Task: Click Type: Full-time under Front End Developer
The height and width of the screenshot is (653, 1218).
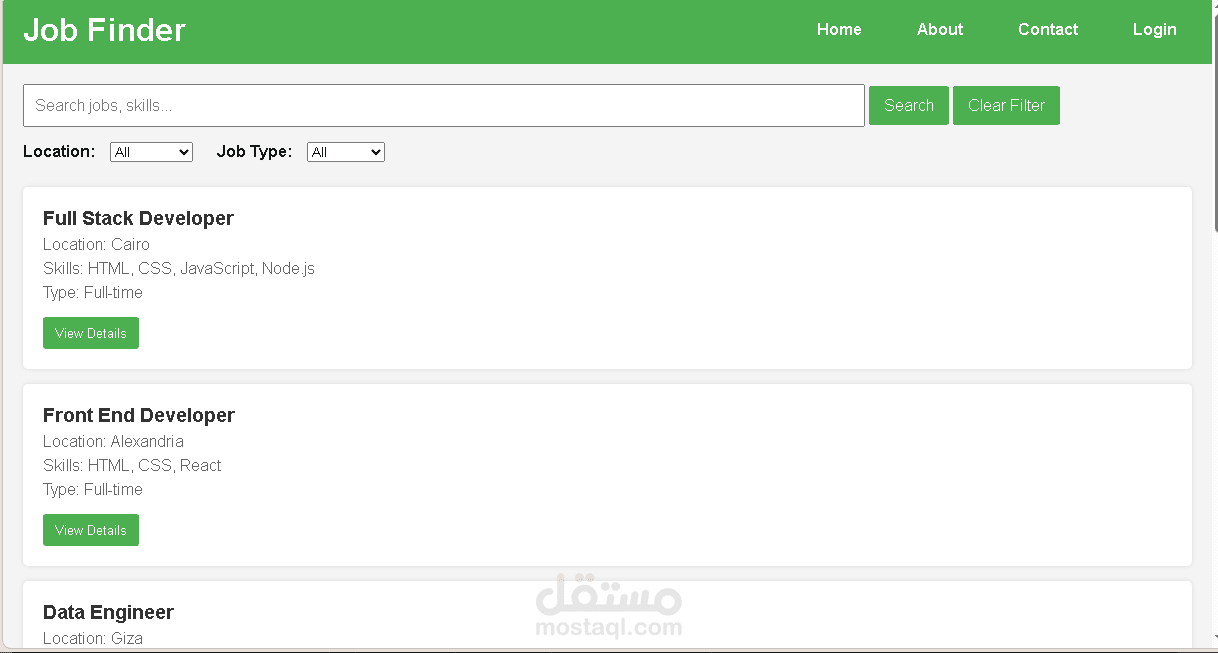Action: pos(93,489)
